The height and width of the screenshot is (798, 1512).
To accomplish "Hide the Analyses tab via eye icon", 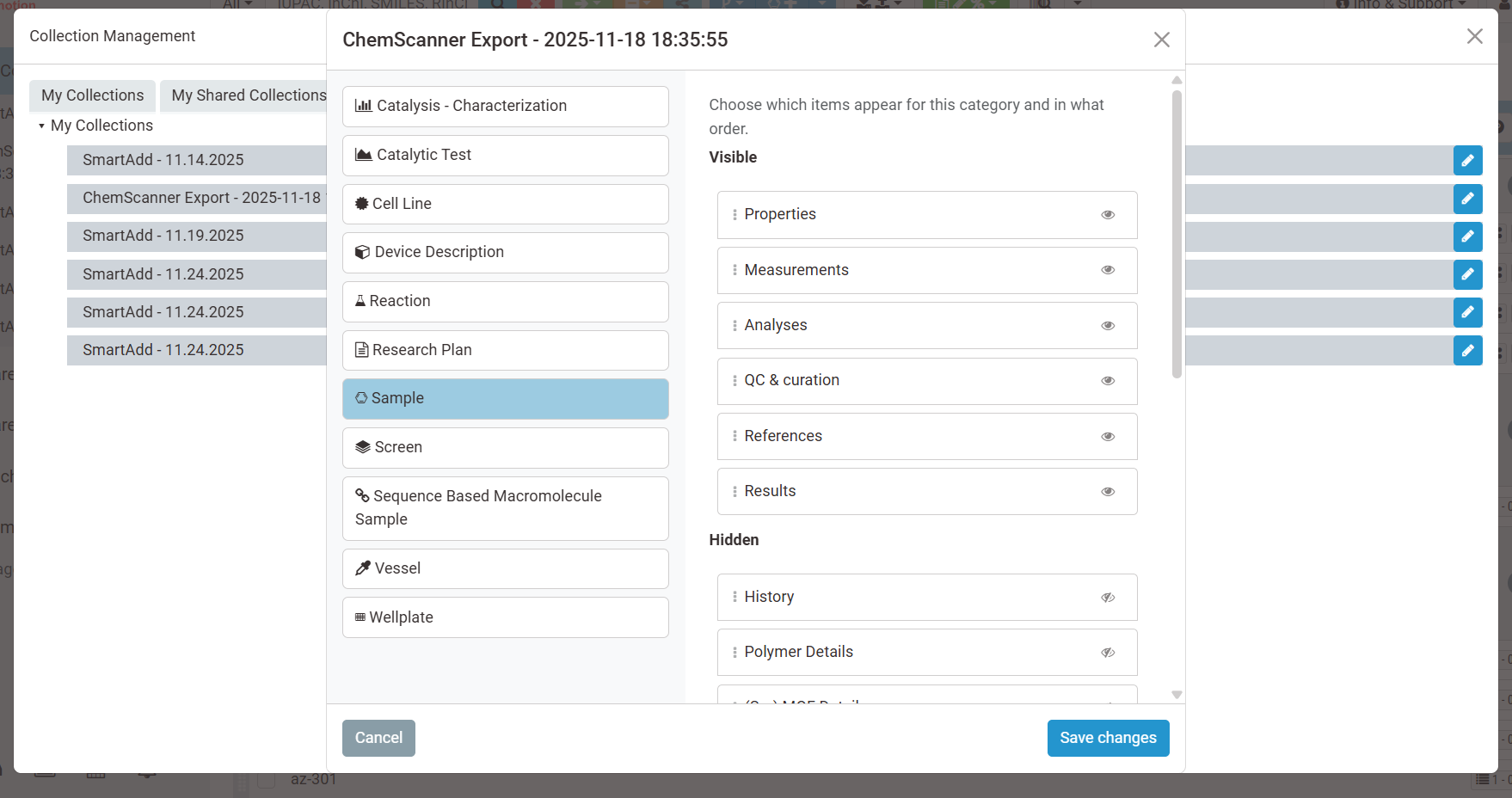I will (1108, 326).
